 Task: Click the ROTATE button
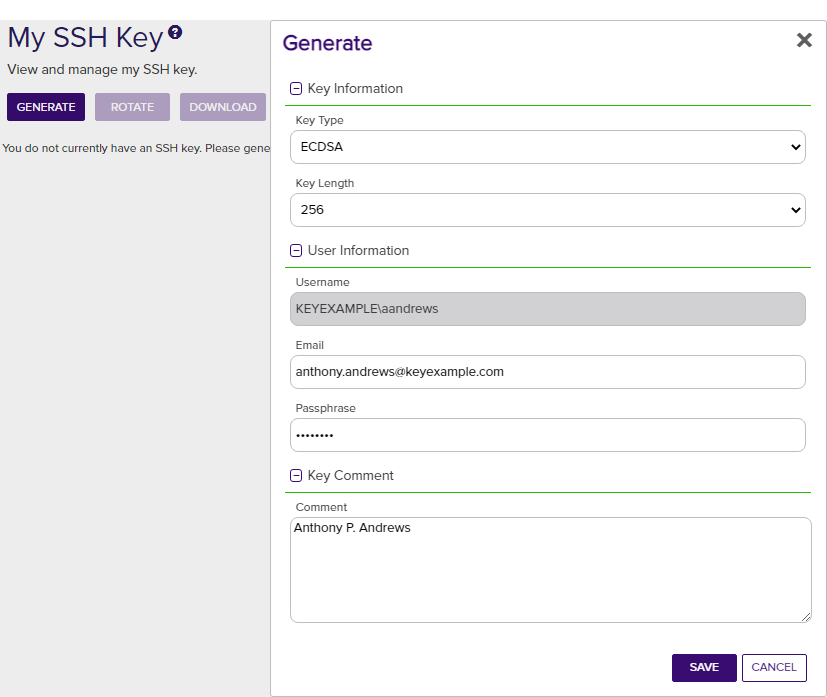click(132, 107)
